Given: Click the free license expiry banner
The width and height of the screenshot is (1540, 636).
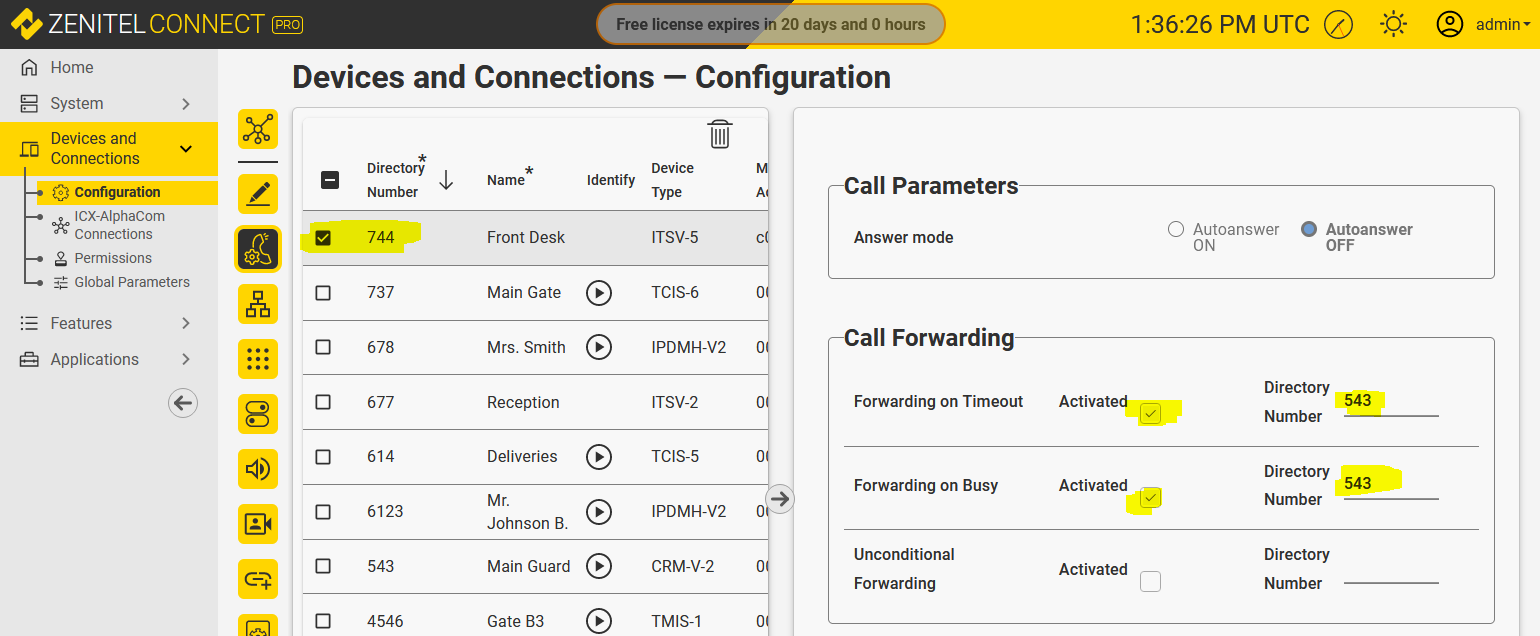Looking at the screenshot, I should 770,24.
